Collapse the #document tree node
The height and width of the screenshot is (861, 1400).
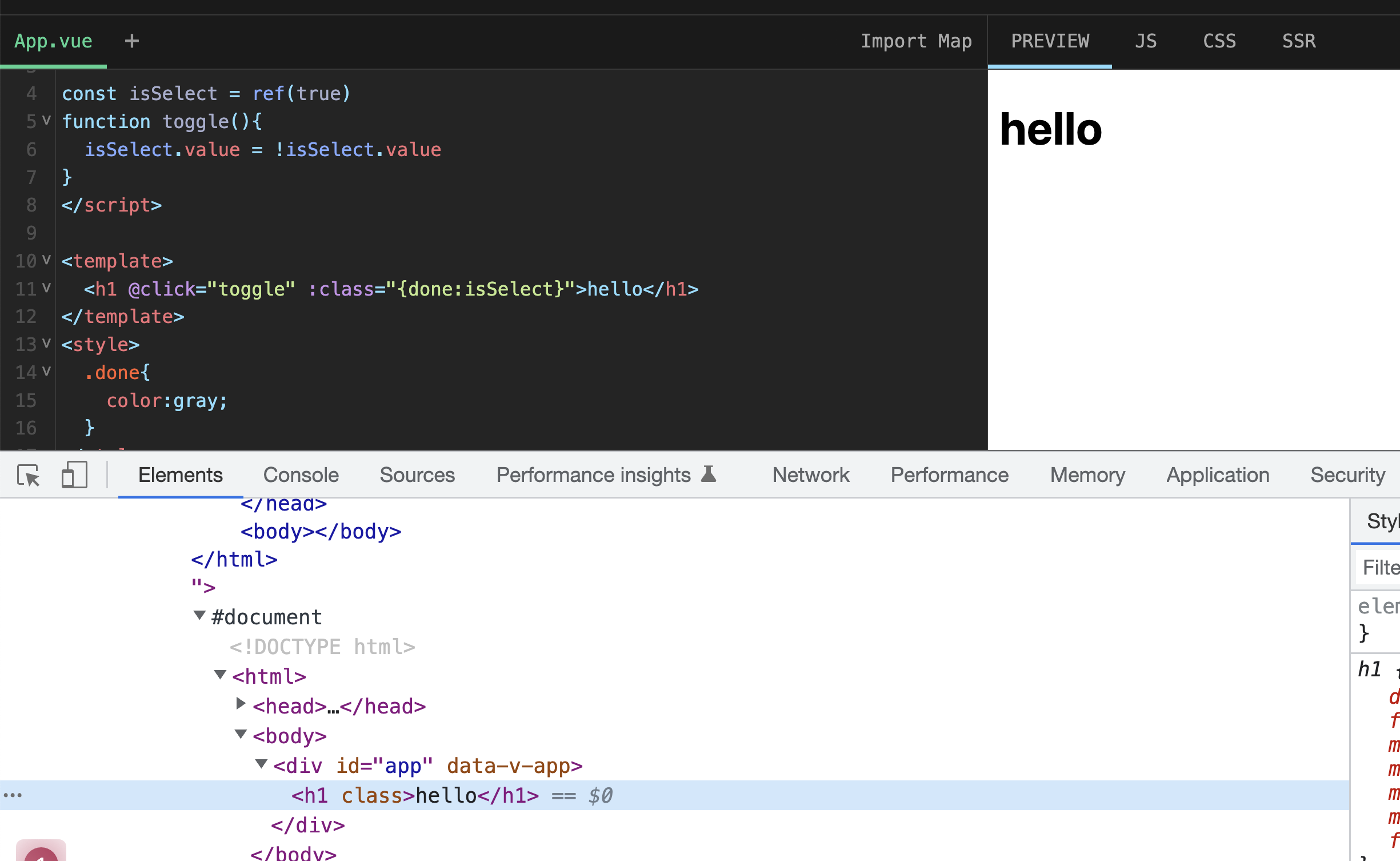(199, 616)
